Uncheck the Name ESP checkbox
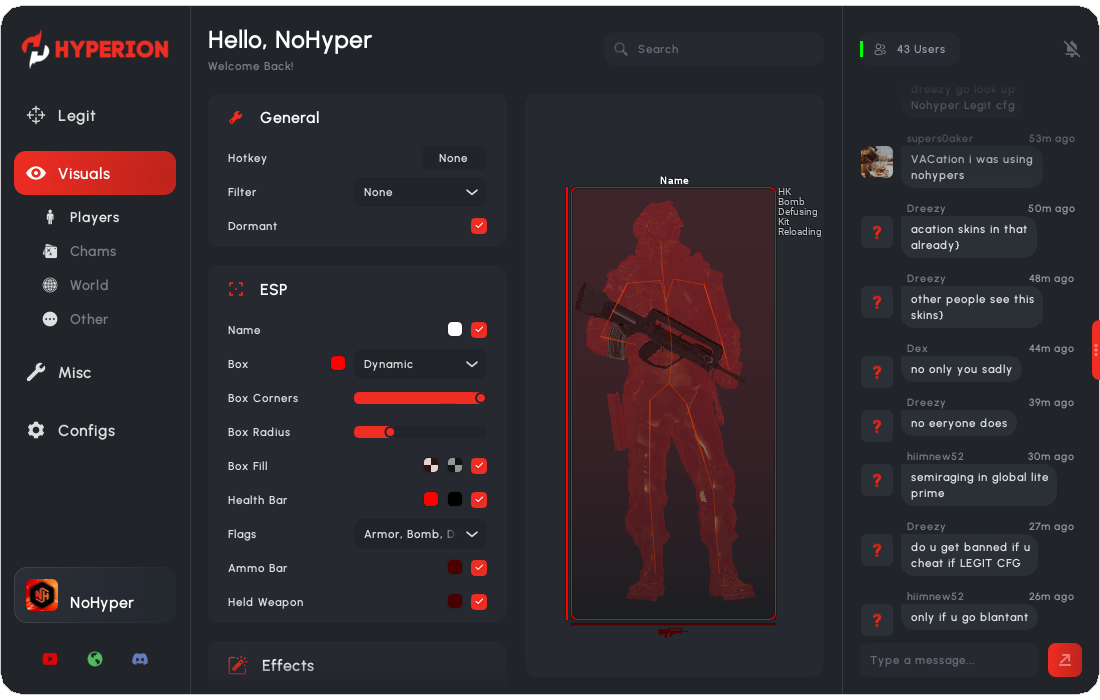This screenshot has width=1100, height=700. pyautogui.click(x=479, y=330)
